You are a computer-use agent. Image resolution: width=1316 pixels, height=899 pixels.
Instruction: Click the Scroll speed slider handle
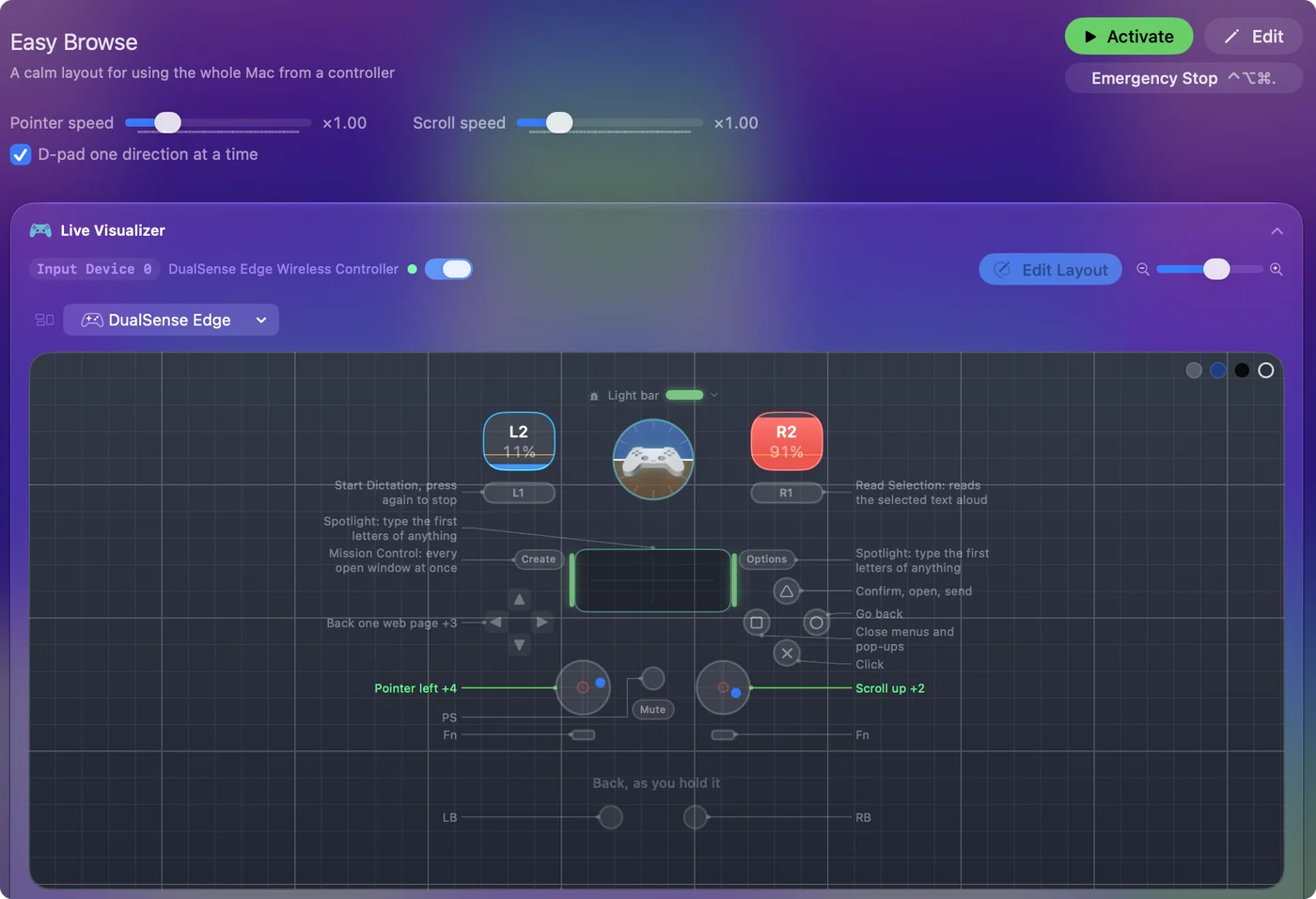coord(559,122)
